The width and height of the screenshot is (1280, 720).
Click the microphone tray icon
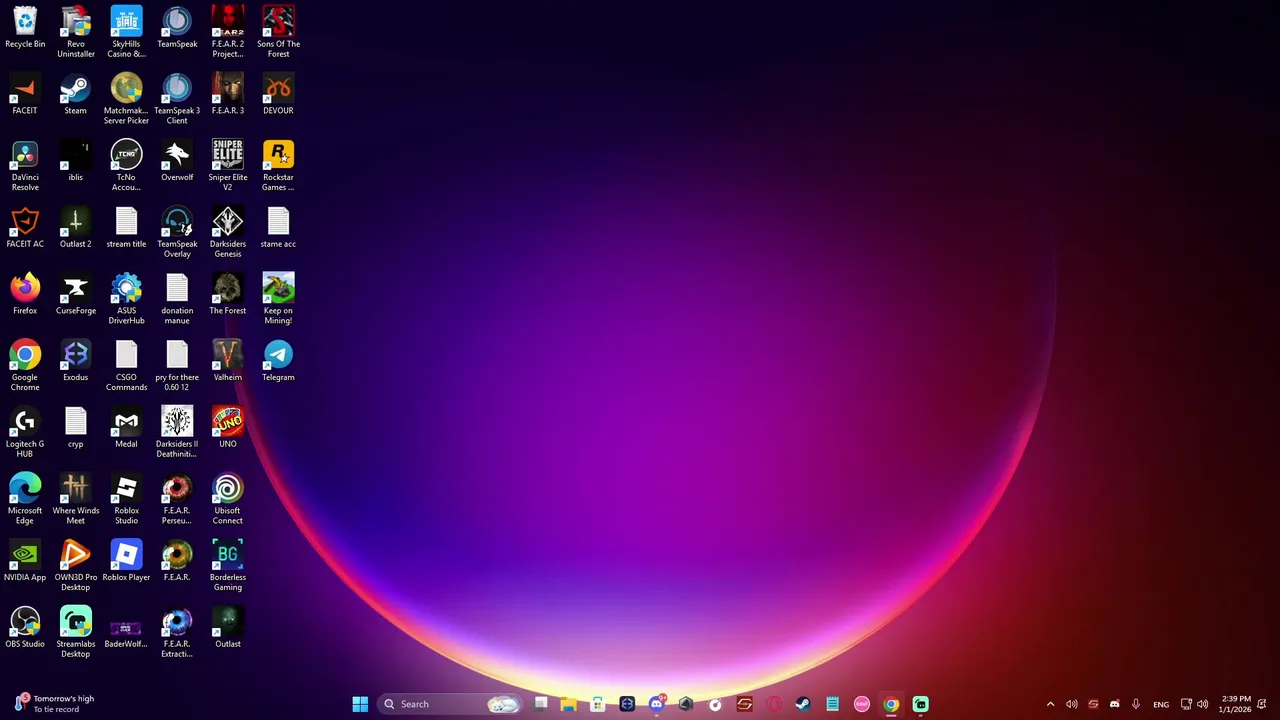[1136, 704]
